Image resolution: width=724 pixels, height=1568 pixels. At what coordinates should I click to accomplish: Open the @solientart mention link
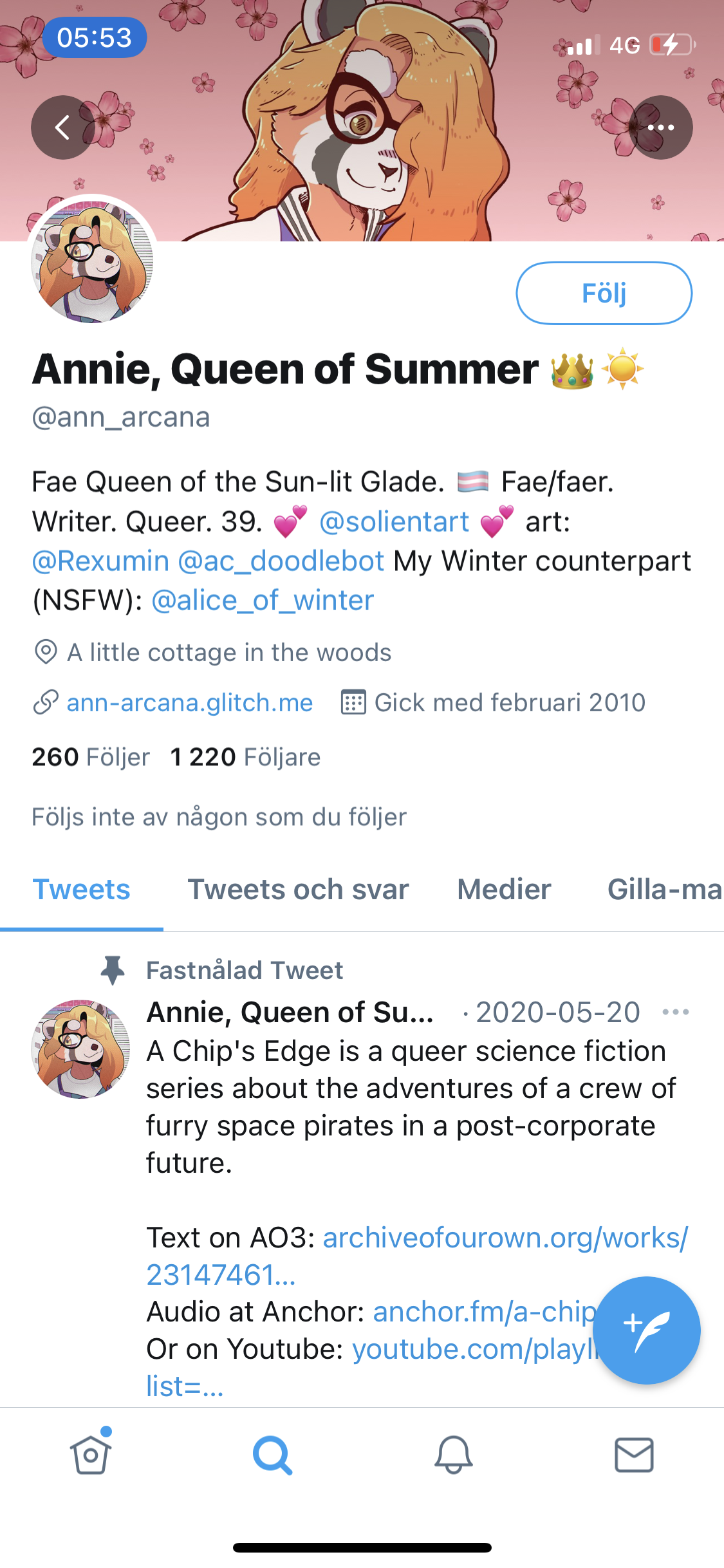coord(394,521)
